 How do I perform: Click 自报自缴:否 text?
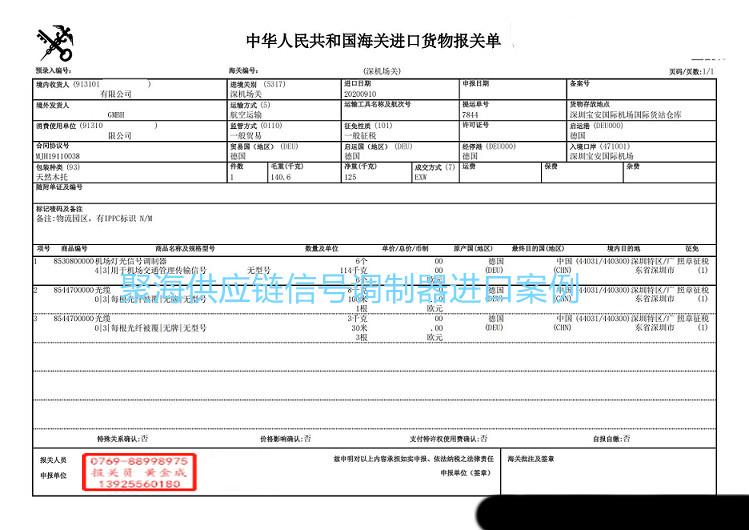pos(611,439)
